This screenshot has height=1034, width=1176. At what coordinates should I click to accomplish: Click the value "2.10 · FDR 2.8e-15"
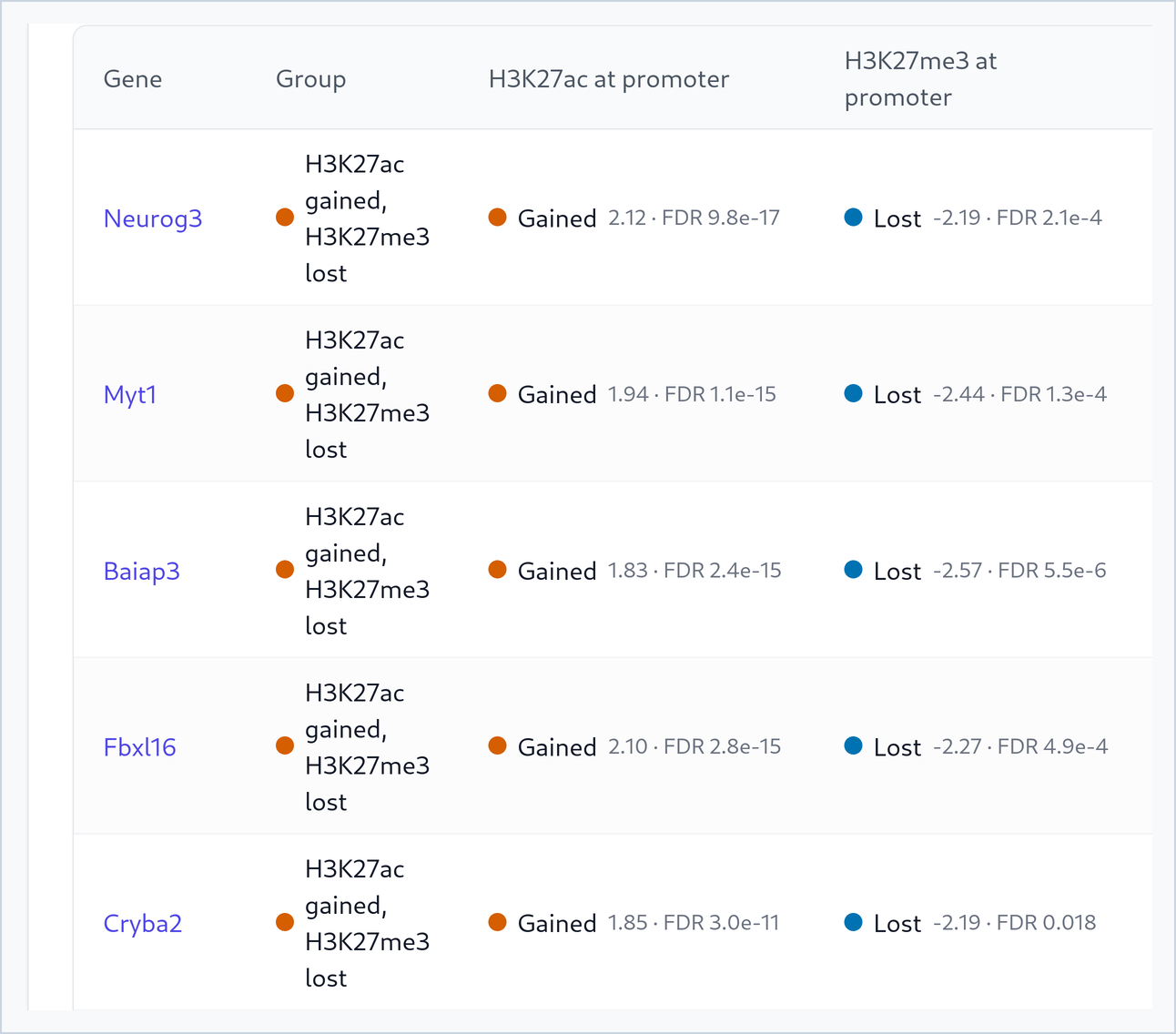694,747
